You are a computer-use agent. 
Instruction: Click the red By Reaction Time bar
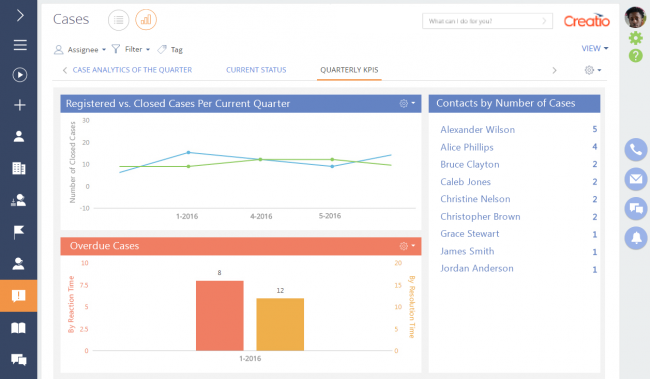point(220,316)
